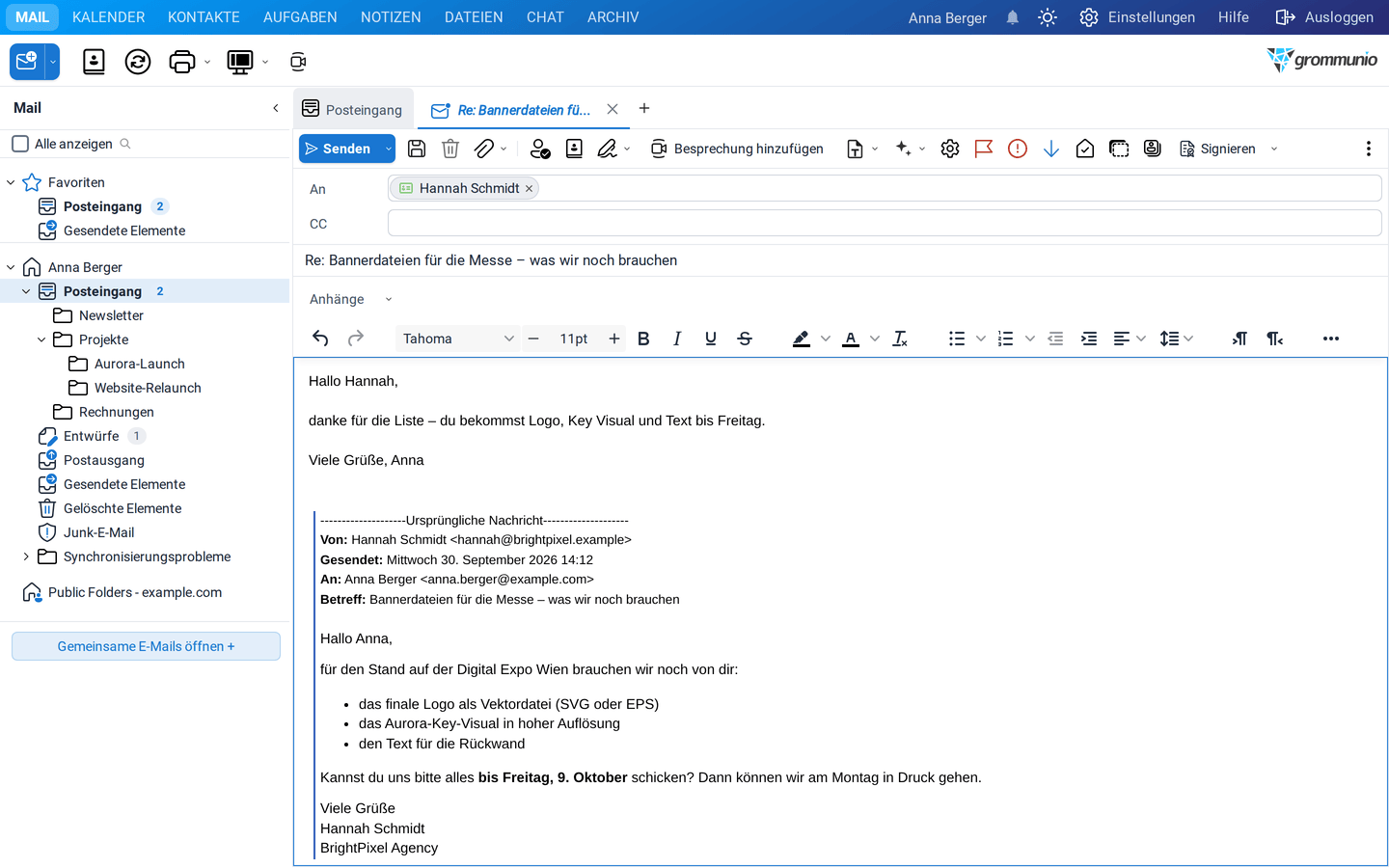The width and height of the screenshot is (1389, 868).
Task: Open the three-dot more options in editor toolbar
Action: click(x=1331, y=339)
